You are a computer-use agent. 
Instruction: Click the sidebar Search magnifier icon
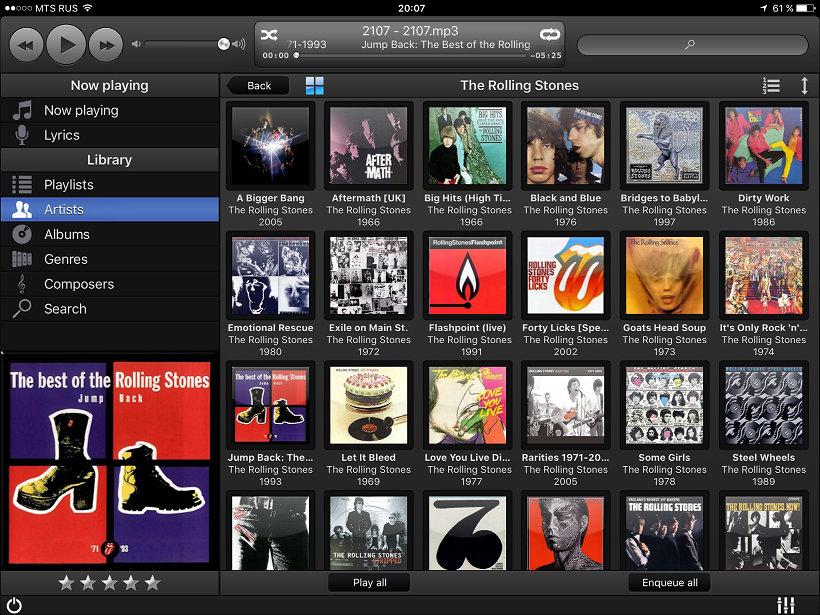(22, 309)
